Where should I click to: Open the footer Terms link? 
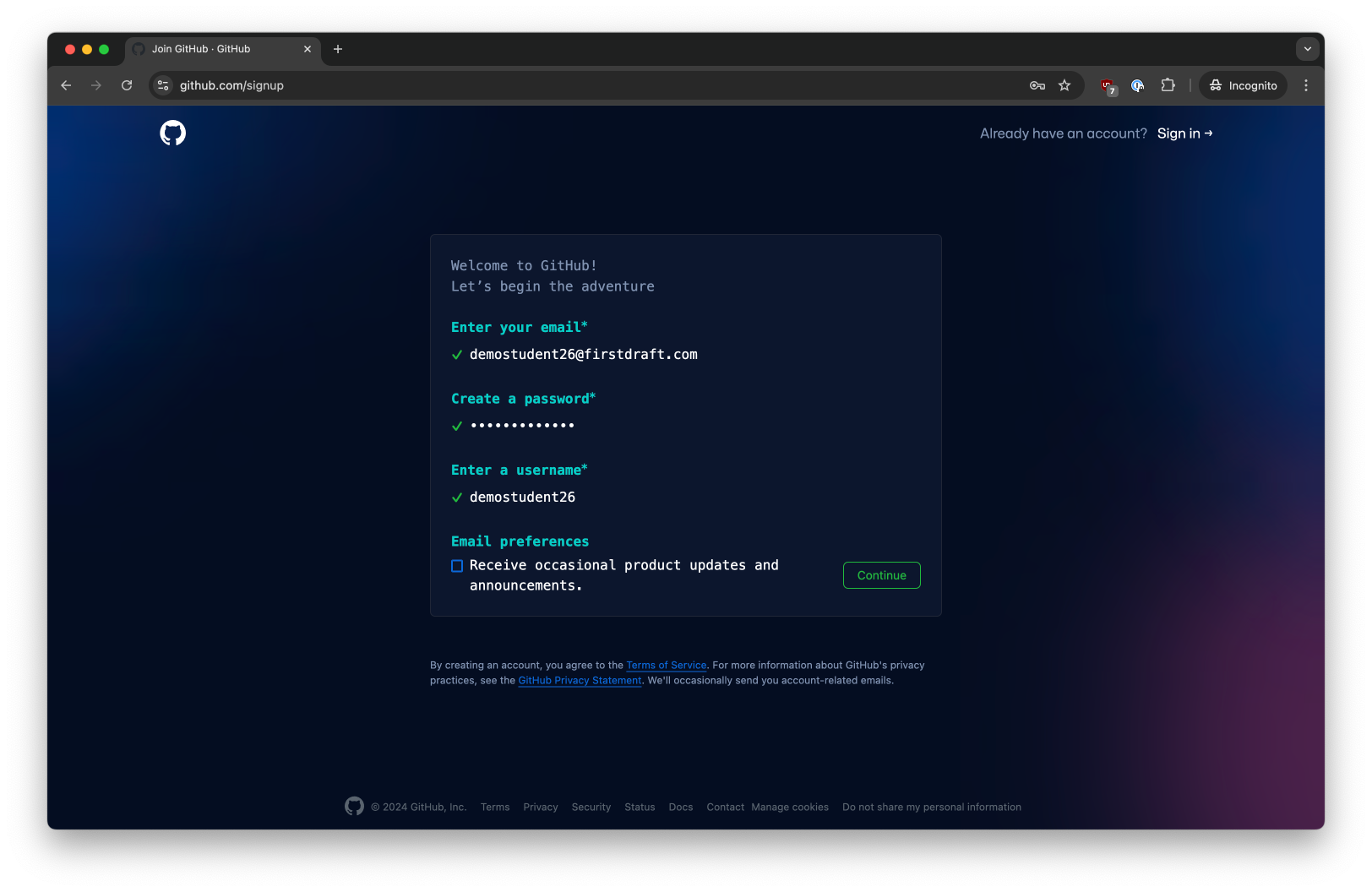pyautogui.click(x=495, y=808)
